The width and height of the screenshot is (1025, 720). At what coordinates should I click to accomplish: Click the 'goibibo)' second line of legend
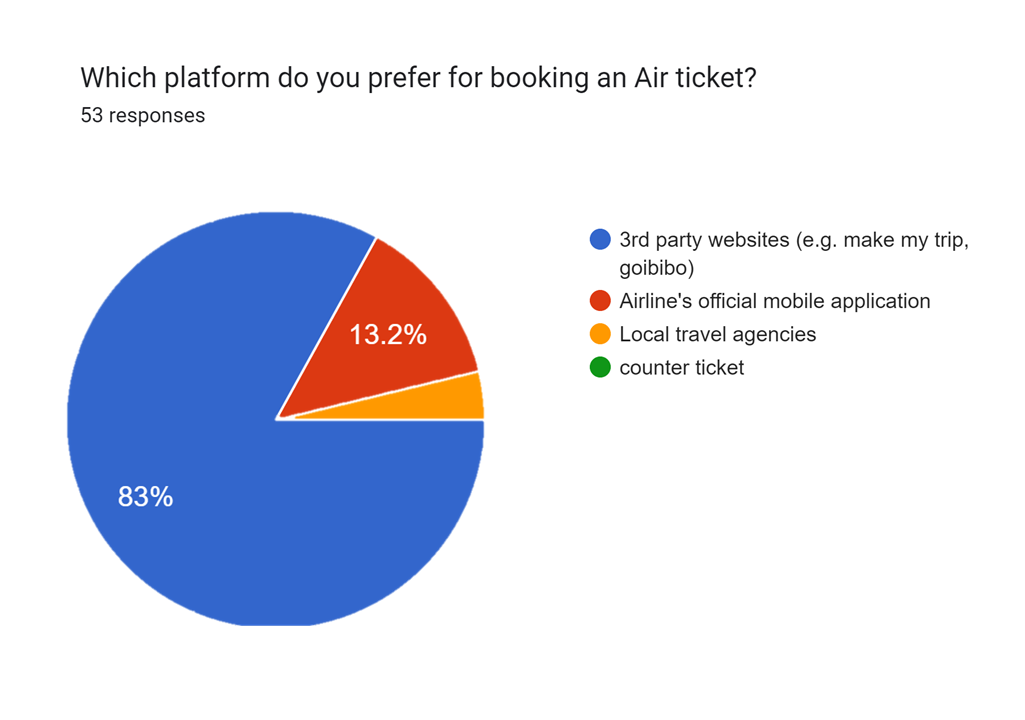[657, 268]
